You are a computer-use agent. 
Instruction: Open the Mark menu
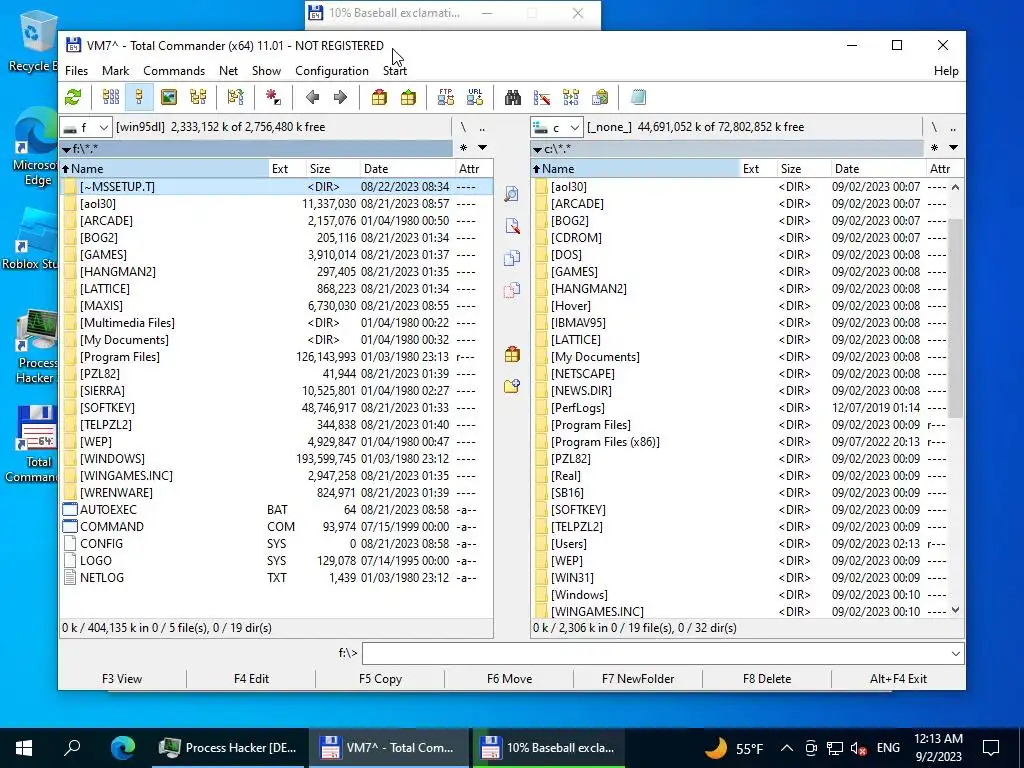[116, 71]
